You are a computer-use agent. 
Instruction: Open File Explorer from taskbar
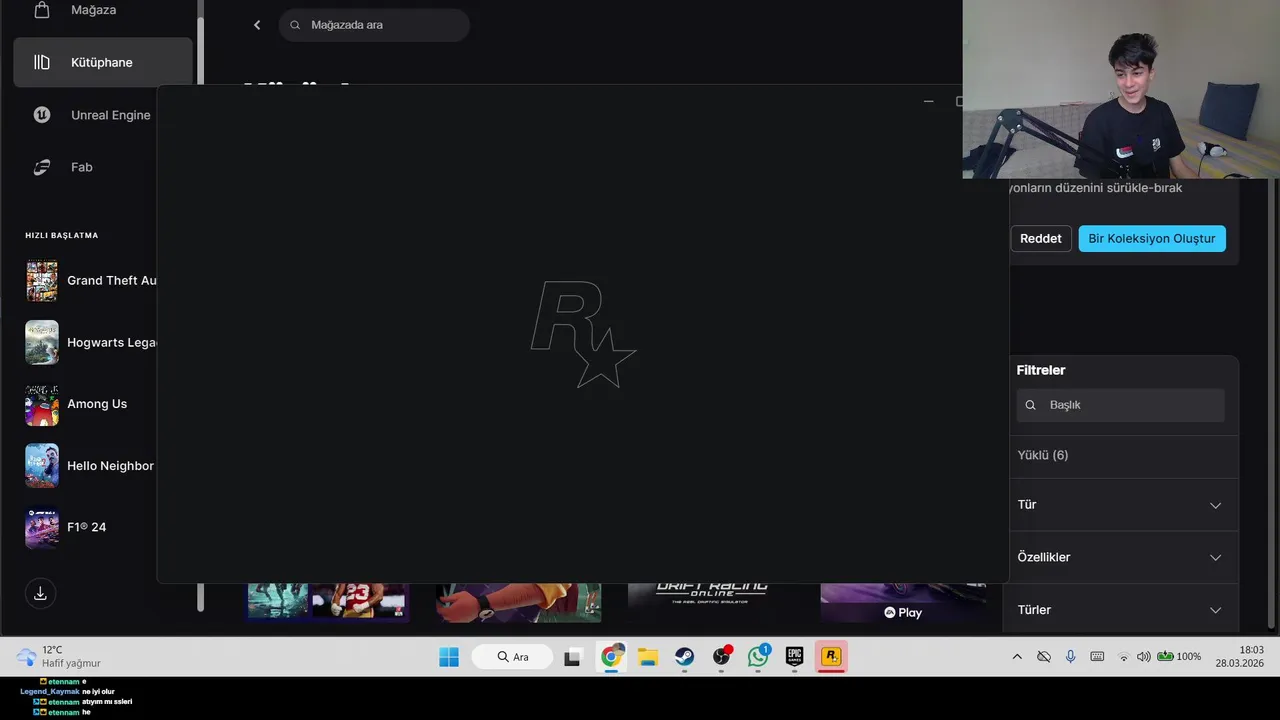tap(648, 657)
